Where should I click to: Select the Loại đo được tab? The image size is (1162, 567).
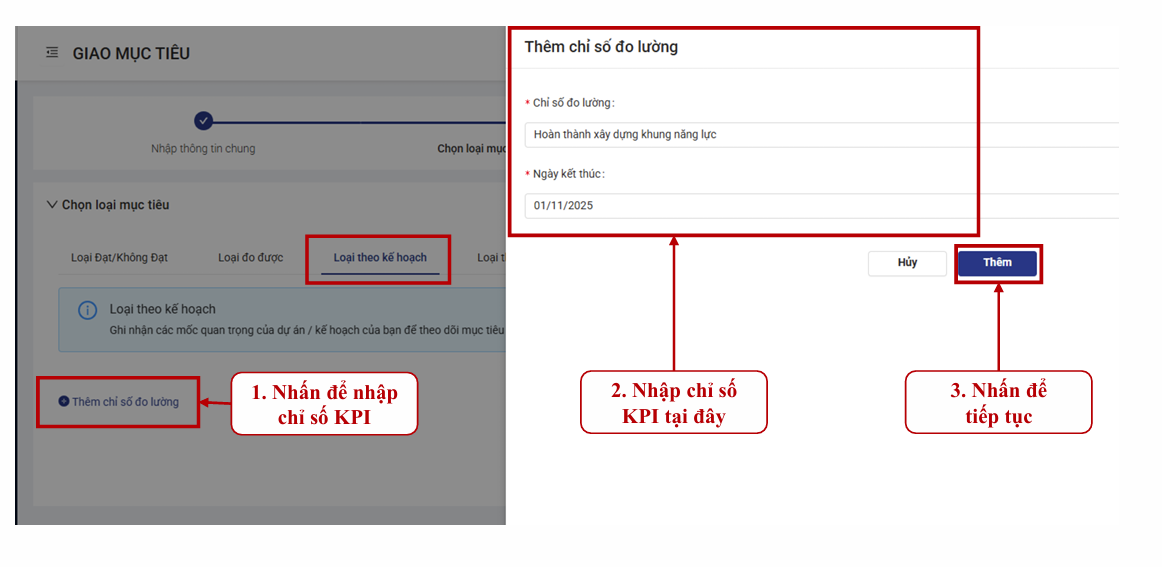(x=250, y=258)
